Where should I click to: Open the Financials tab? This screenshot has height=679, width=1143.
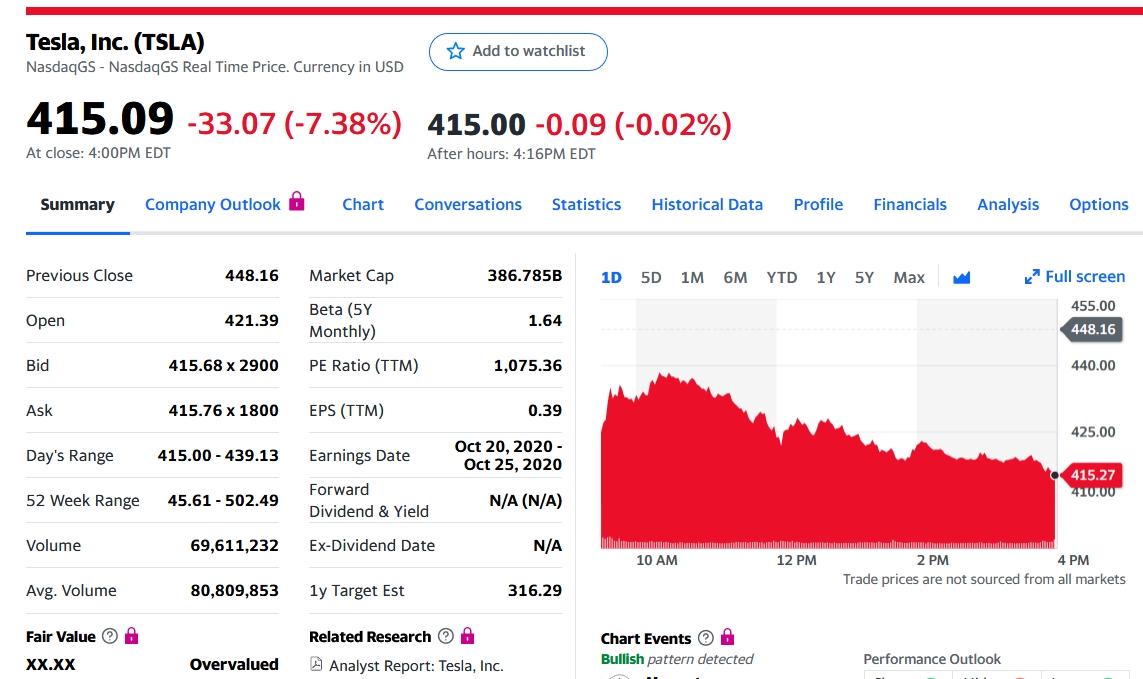coord(909,204)
